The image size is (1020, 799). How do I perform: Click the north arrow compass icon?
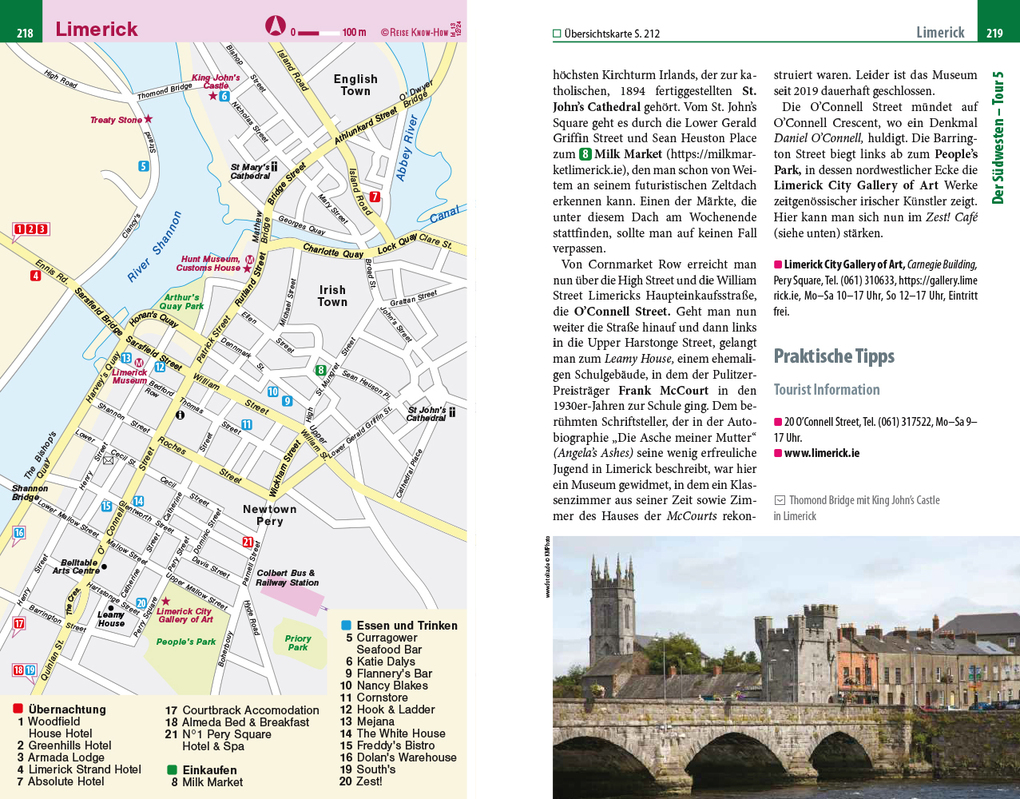(274, 25)
